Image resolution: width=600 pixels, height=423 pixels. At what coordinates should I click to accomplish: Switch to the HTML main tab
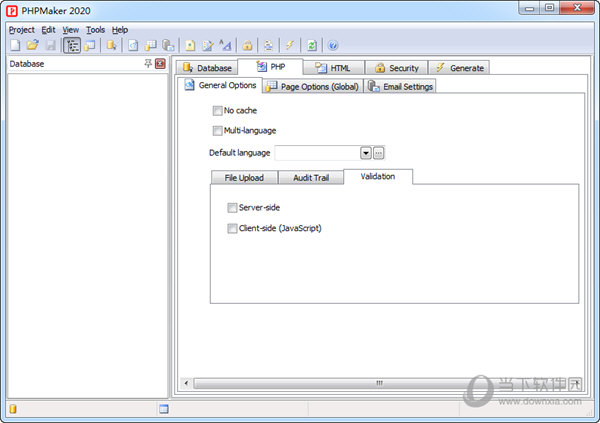[333, 68]
